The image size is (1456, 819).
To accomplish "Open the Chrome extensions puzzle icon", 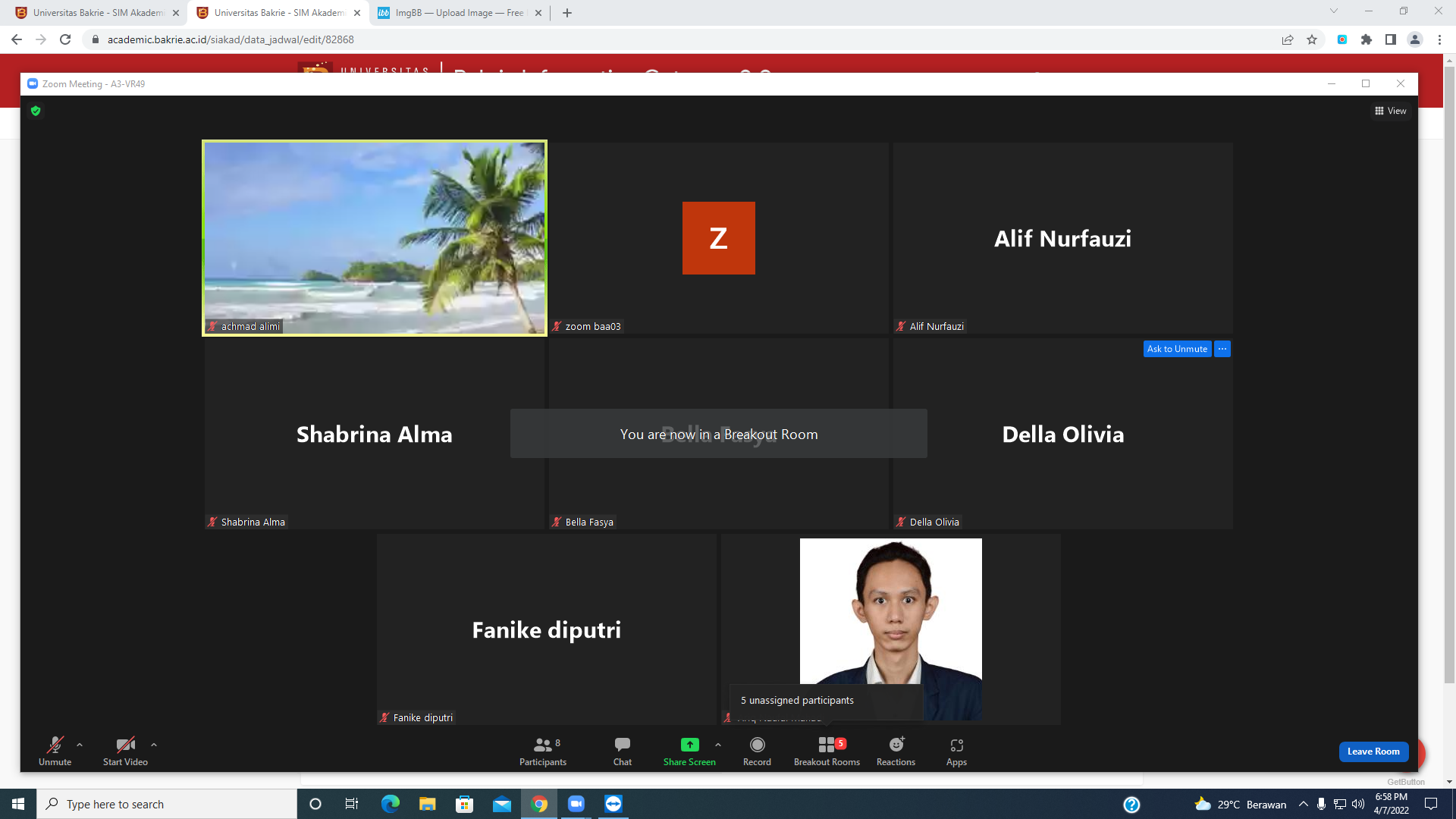I will (x=1367, y=39).
